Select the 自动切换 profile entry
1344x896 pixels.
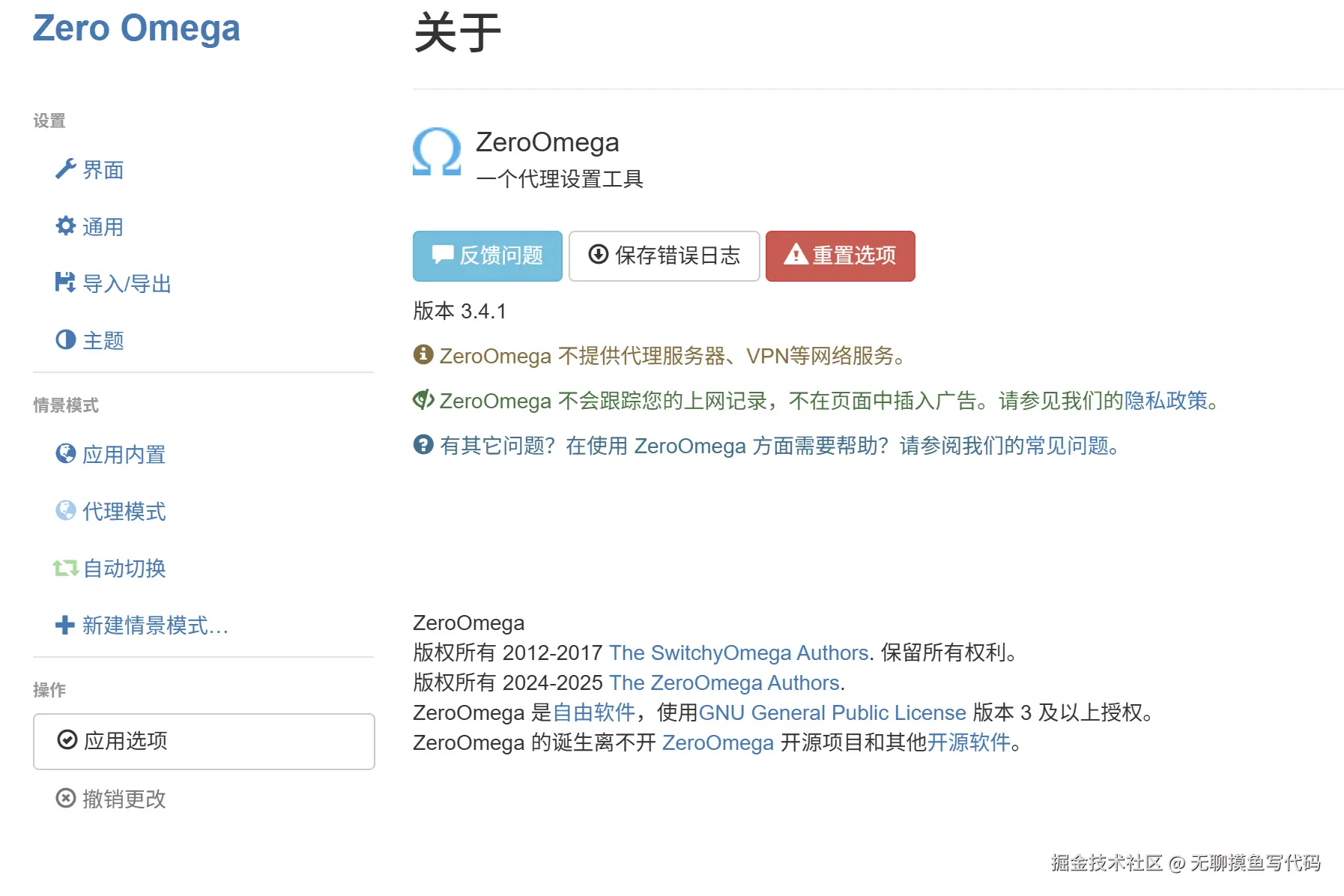point(124,569)
